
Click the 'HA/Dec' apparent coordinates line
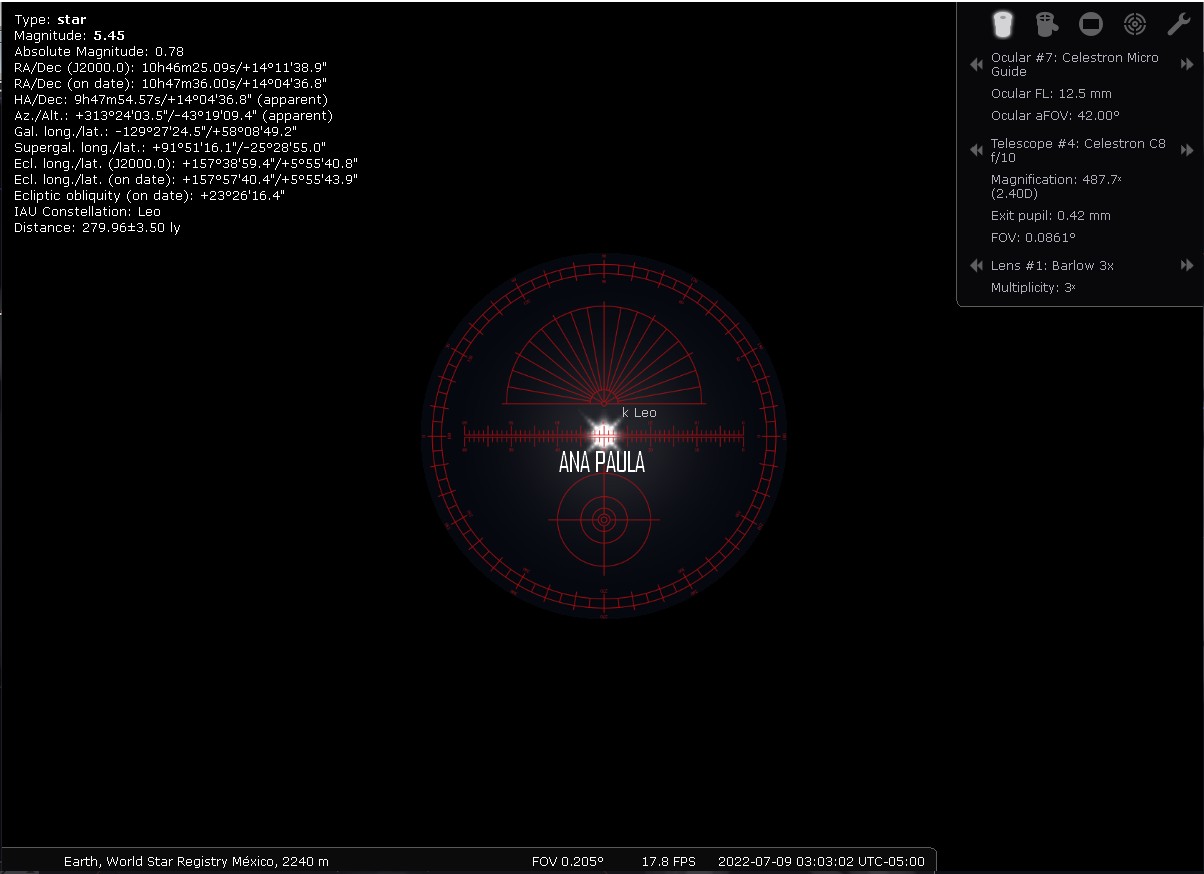point(171,100)
